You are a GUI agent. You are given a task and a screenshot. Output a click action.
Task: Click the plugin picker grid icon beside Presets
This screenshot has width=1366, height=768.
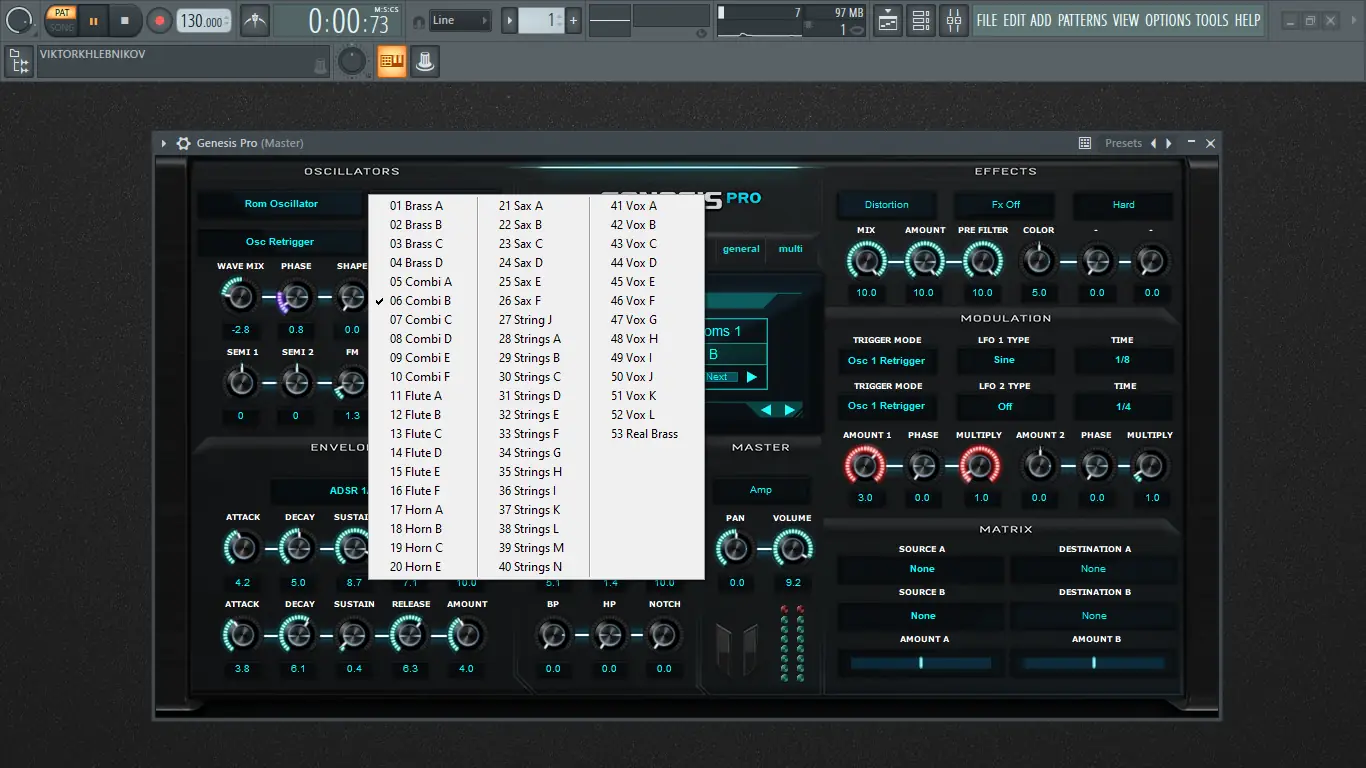pos(1085,143)
